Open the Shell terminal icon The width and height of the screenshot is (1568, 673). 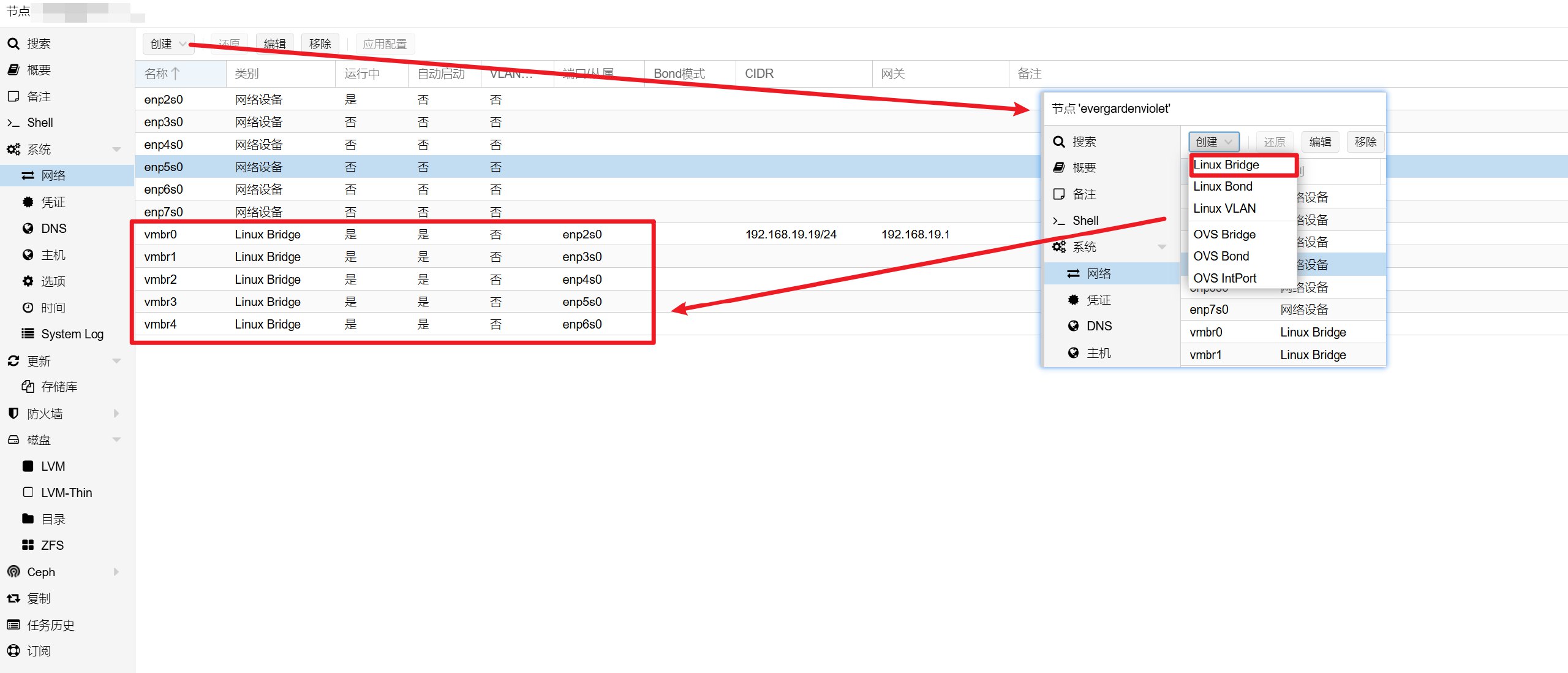[x=13, y=123]
